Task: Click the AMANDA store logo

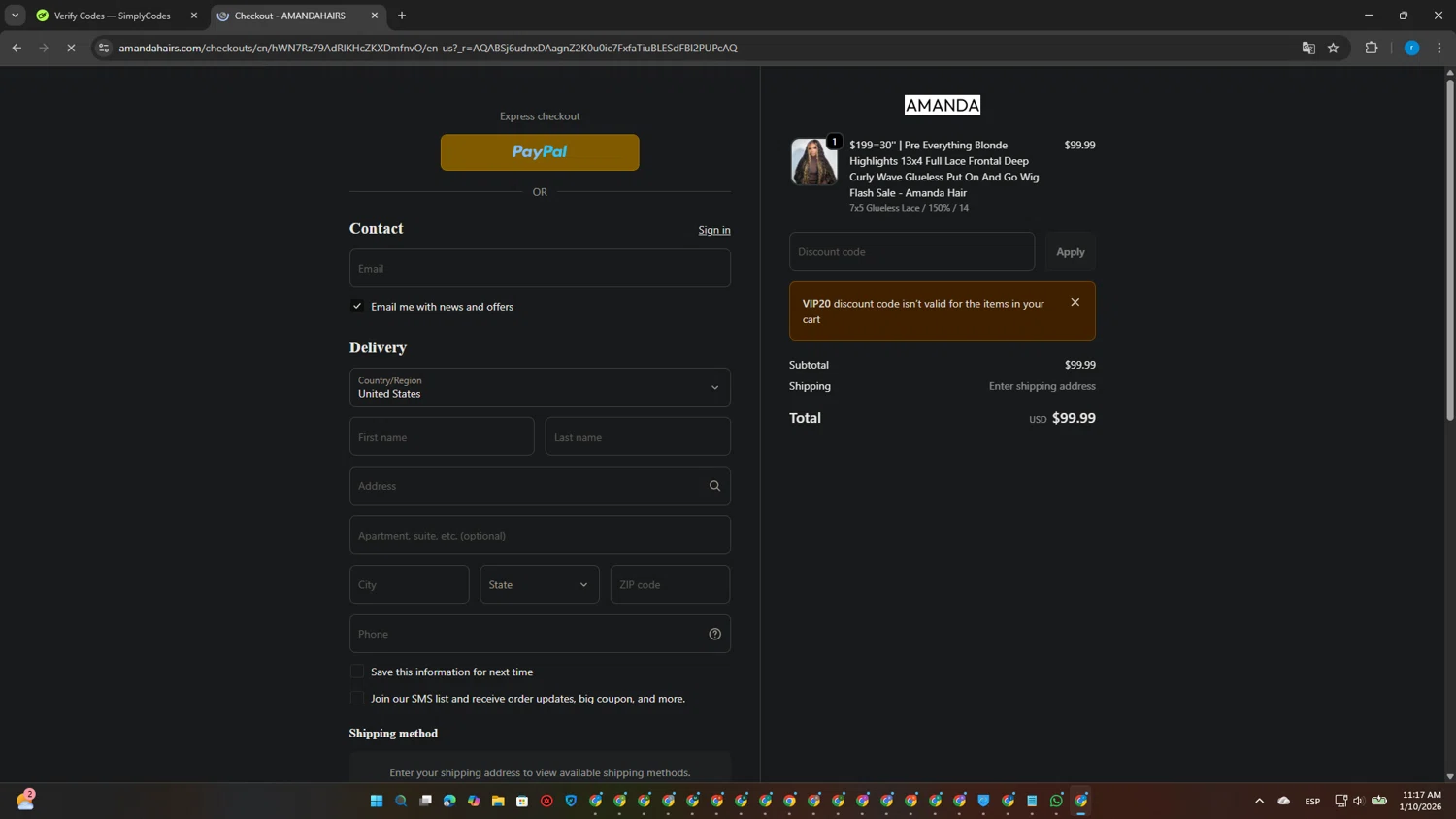Action: pyautogui.click(x=943, y=105)
